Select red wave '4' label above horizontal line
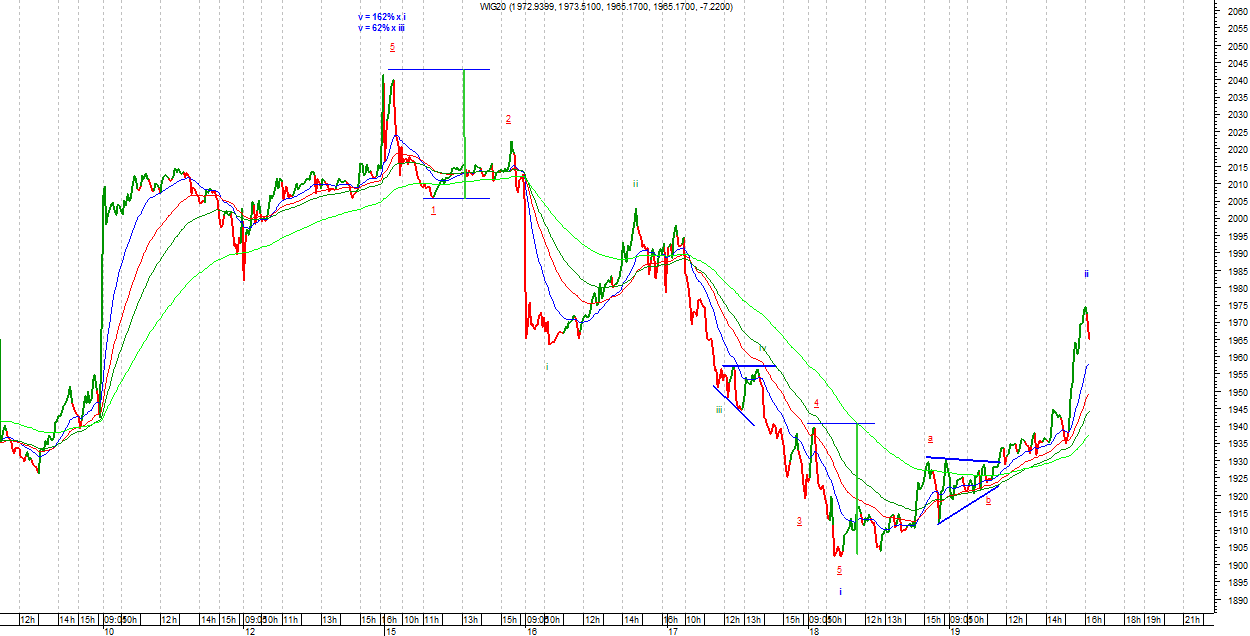Image resolution: width=1250 pixels, height=636 pixels. pos(816,403)
